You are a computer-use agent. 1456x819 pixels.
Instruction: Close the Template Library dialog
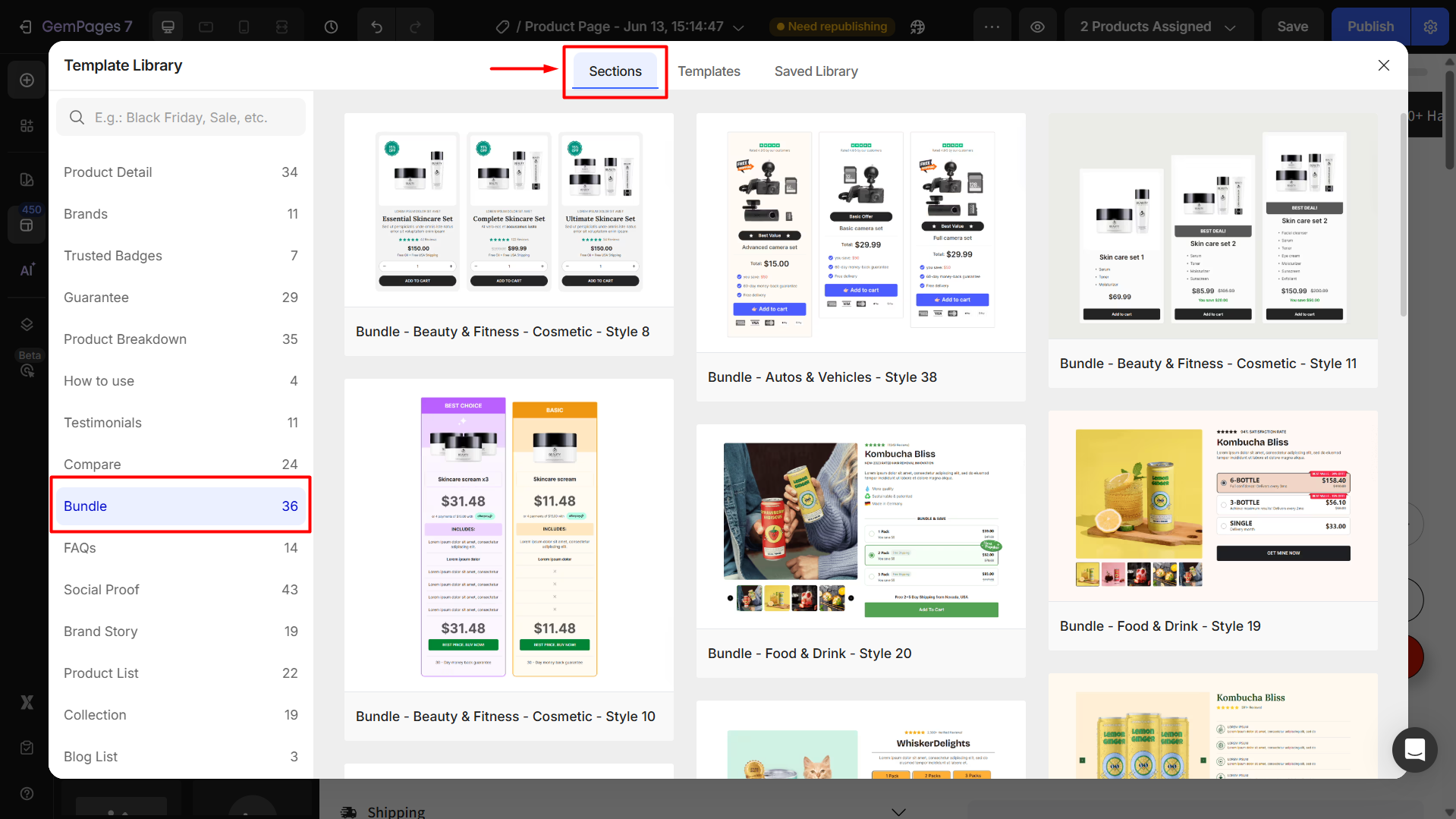[x=1383, y=65]
